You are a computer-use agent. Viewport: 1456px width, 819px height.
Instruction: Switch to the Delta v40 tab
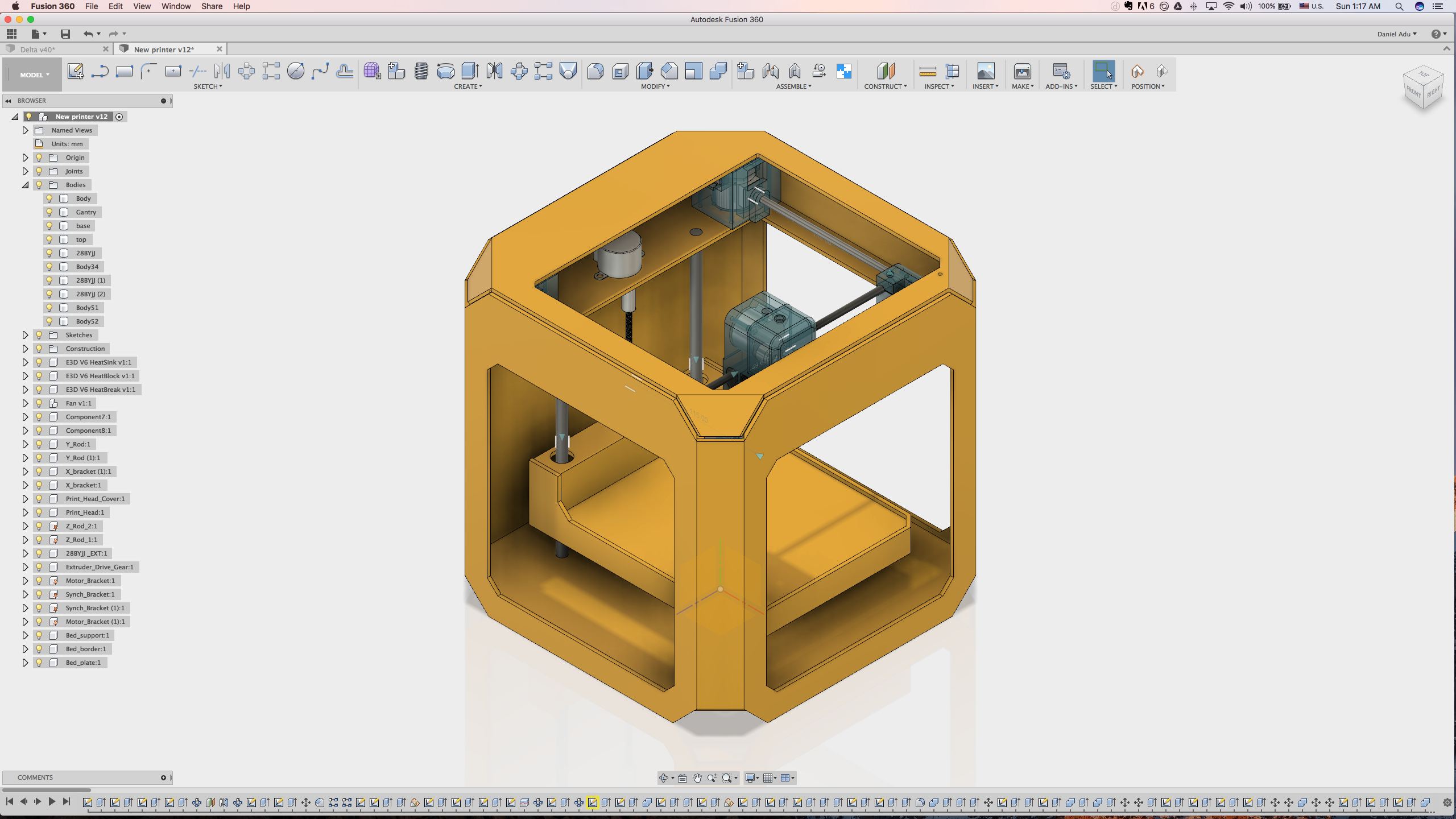57,49
